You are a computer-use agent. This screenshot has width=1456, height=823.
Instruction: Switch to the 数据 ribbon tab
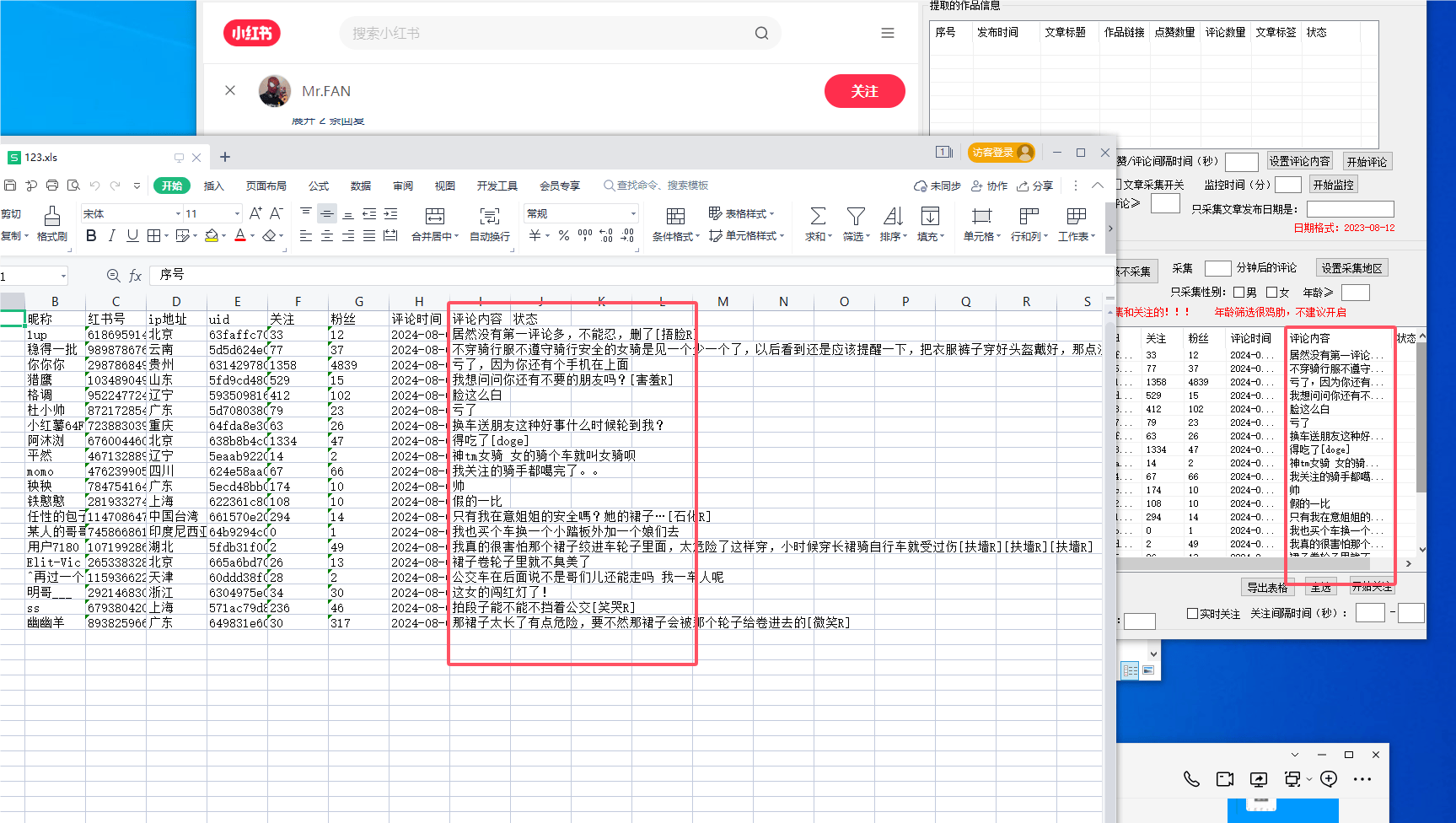[360, 186]
